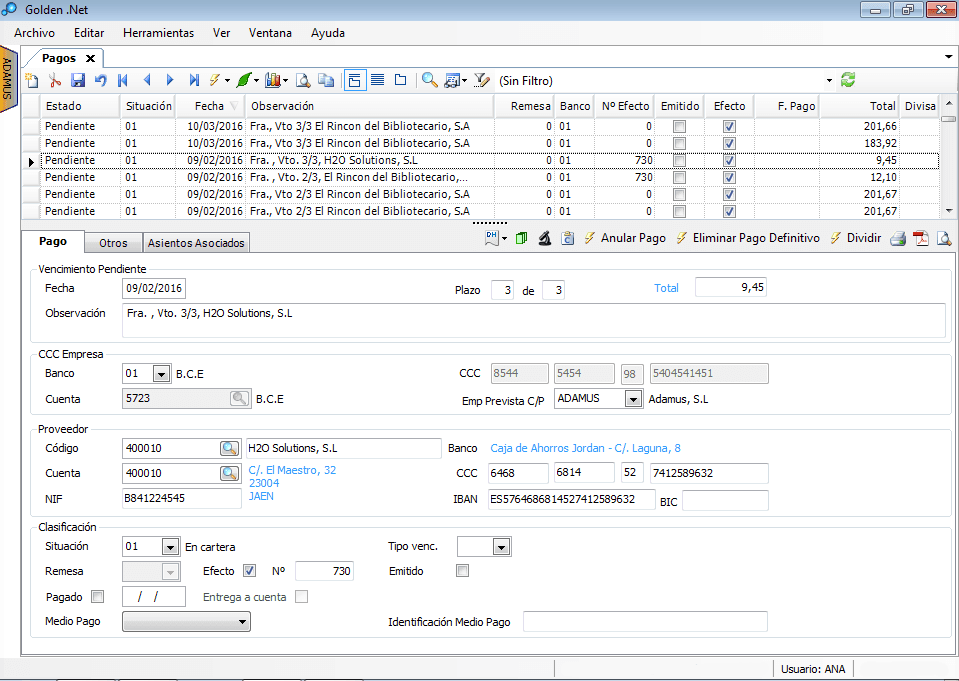Click the printer icon

(898, 238)
